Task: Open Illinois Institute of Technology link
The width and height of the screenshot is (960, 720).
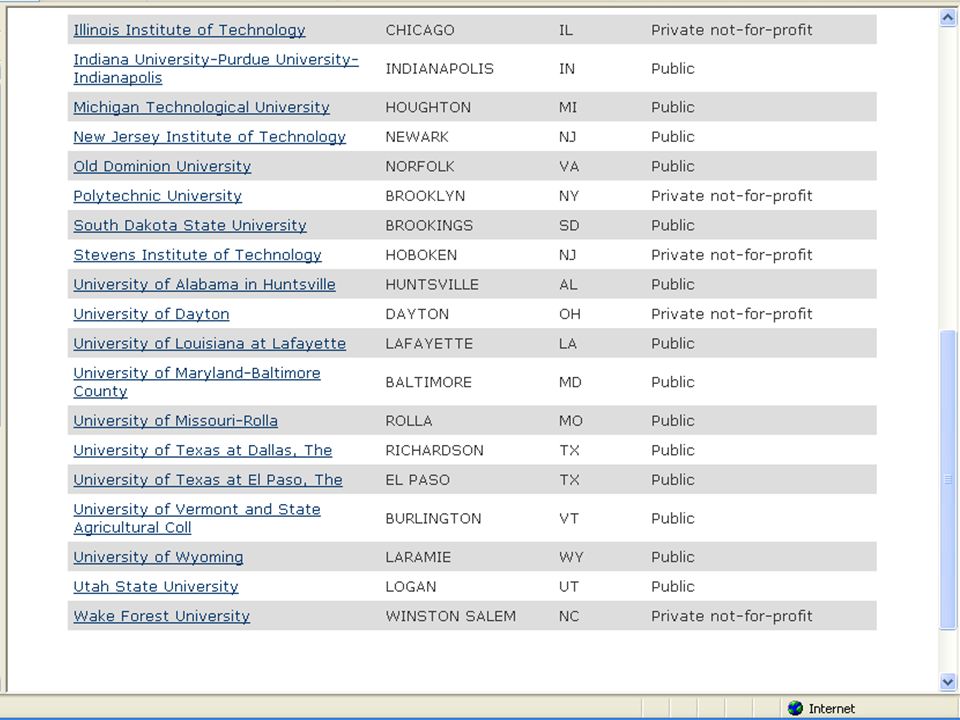Action: point(189,30)
